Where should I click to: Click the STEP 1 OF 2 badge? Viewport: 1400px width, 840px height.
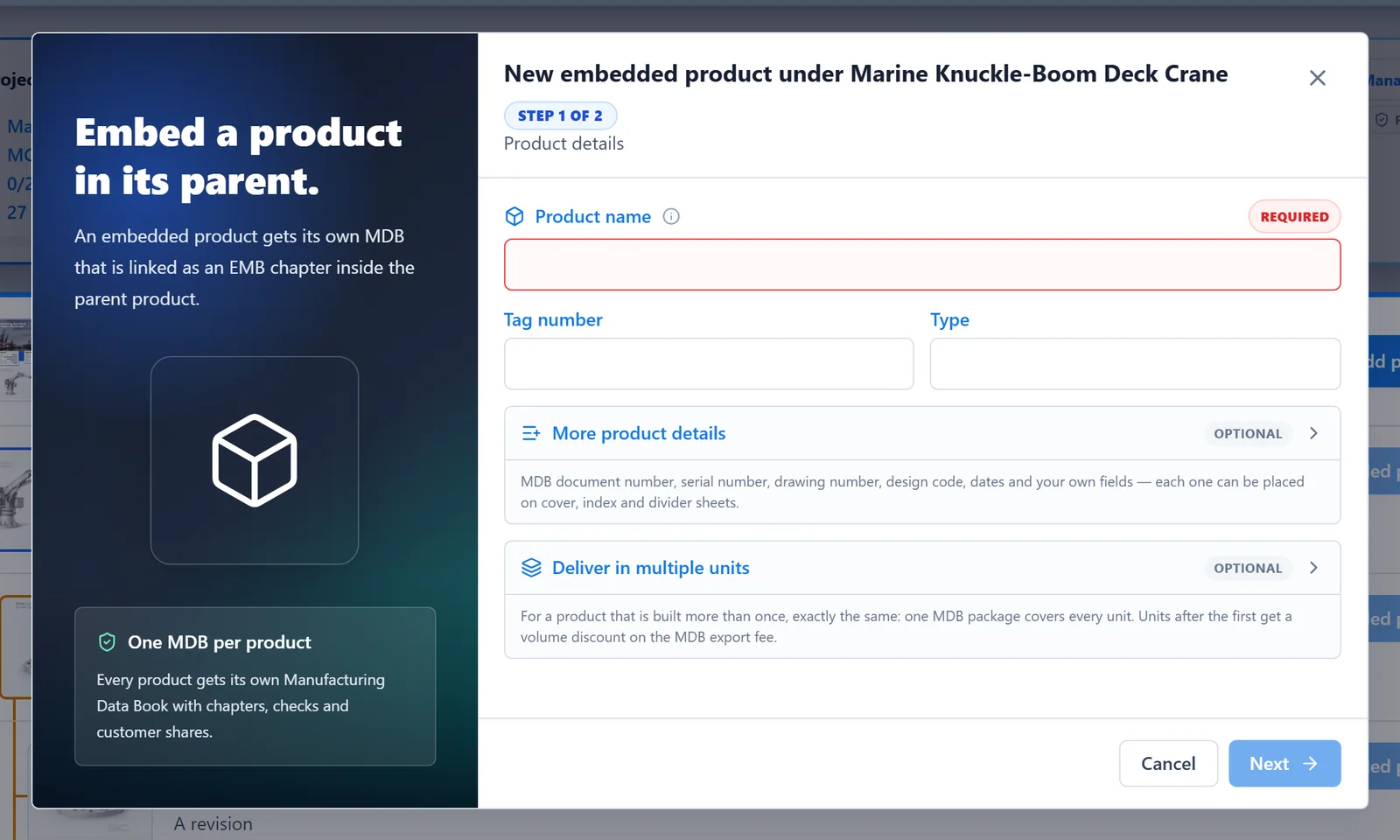pyautogui.click(x=560, y=115)
